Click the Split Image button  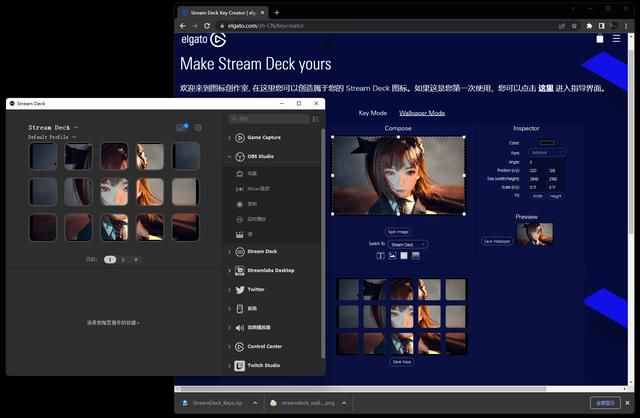click(x=398, y=232)
